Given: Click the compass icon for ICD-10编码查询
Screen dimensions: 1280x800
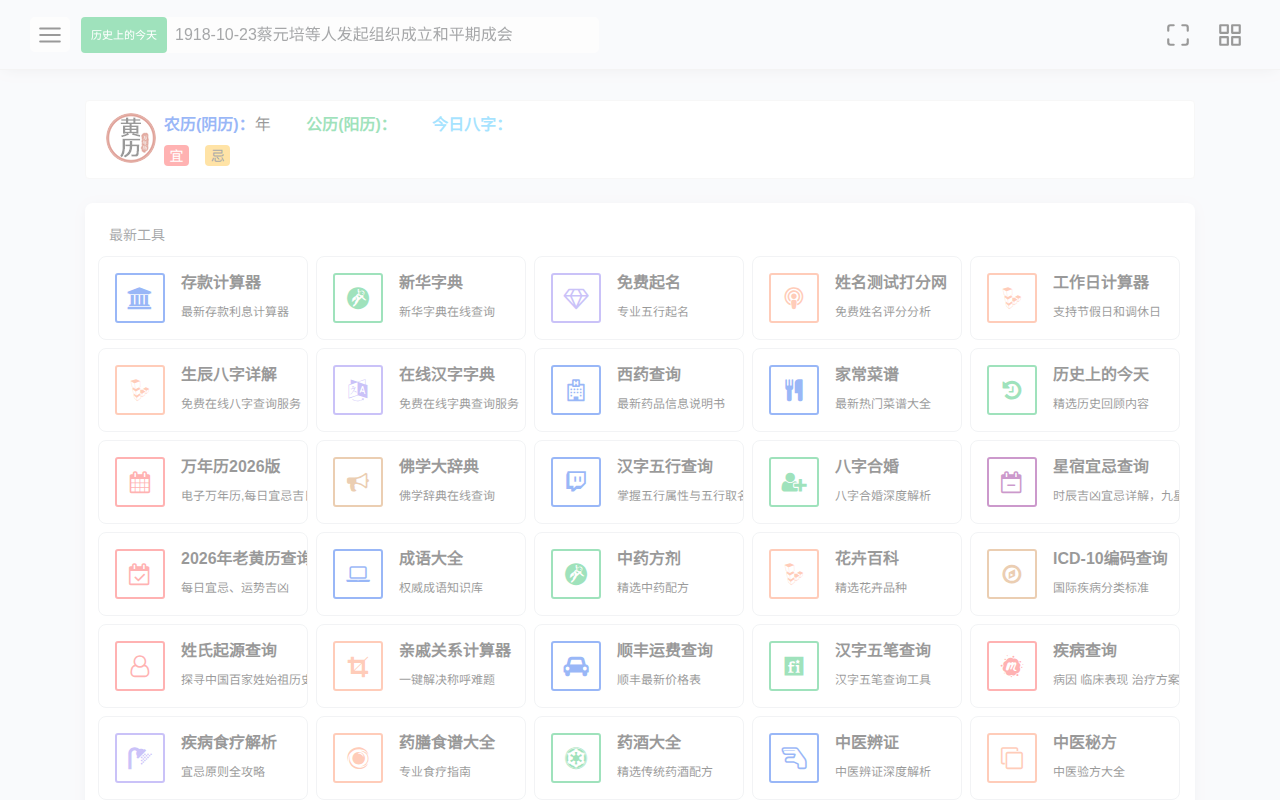Looking at the screenshot, I should [1012, 574].
